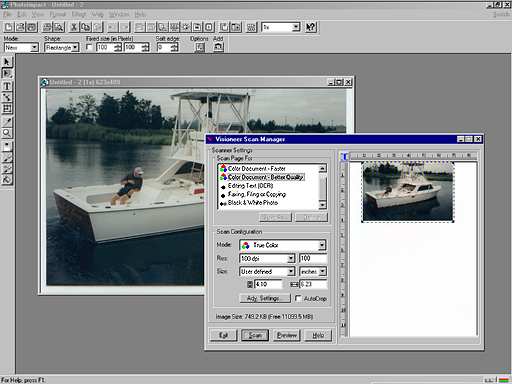
Task: Select the last tool in the tool panel
Action: point(7,180)
